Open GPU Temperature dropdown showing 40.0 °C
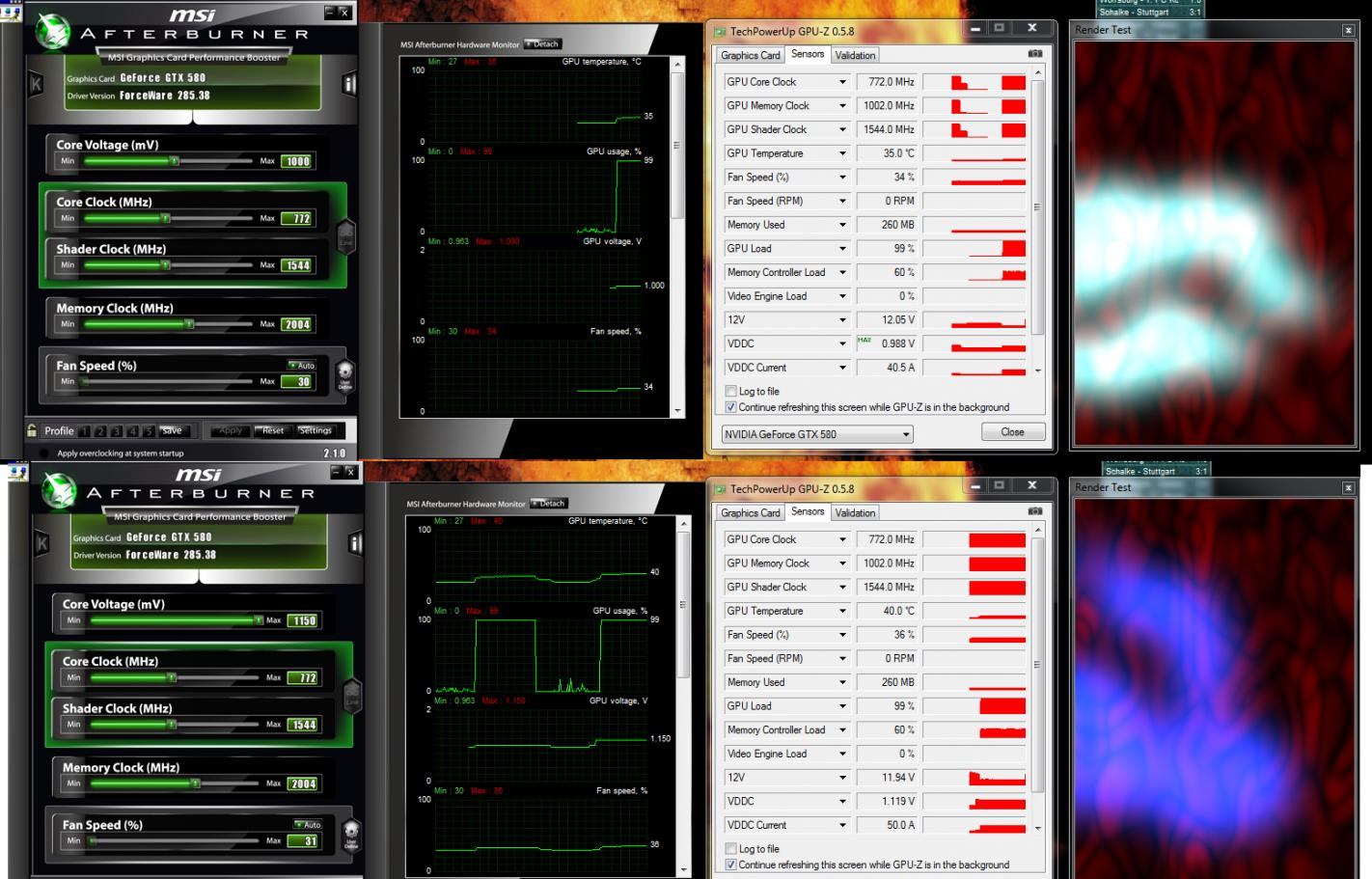Screen dimensions: 1372x879 (x=842, y=611)
